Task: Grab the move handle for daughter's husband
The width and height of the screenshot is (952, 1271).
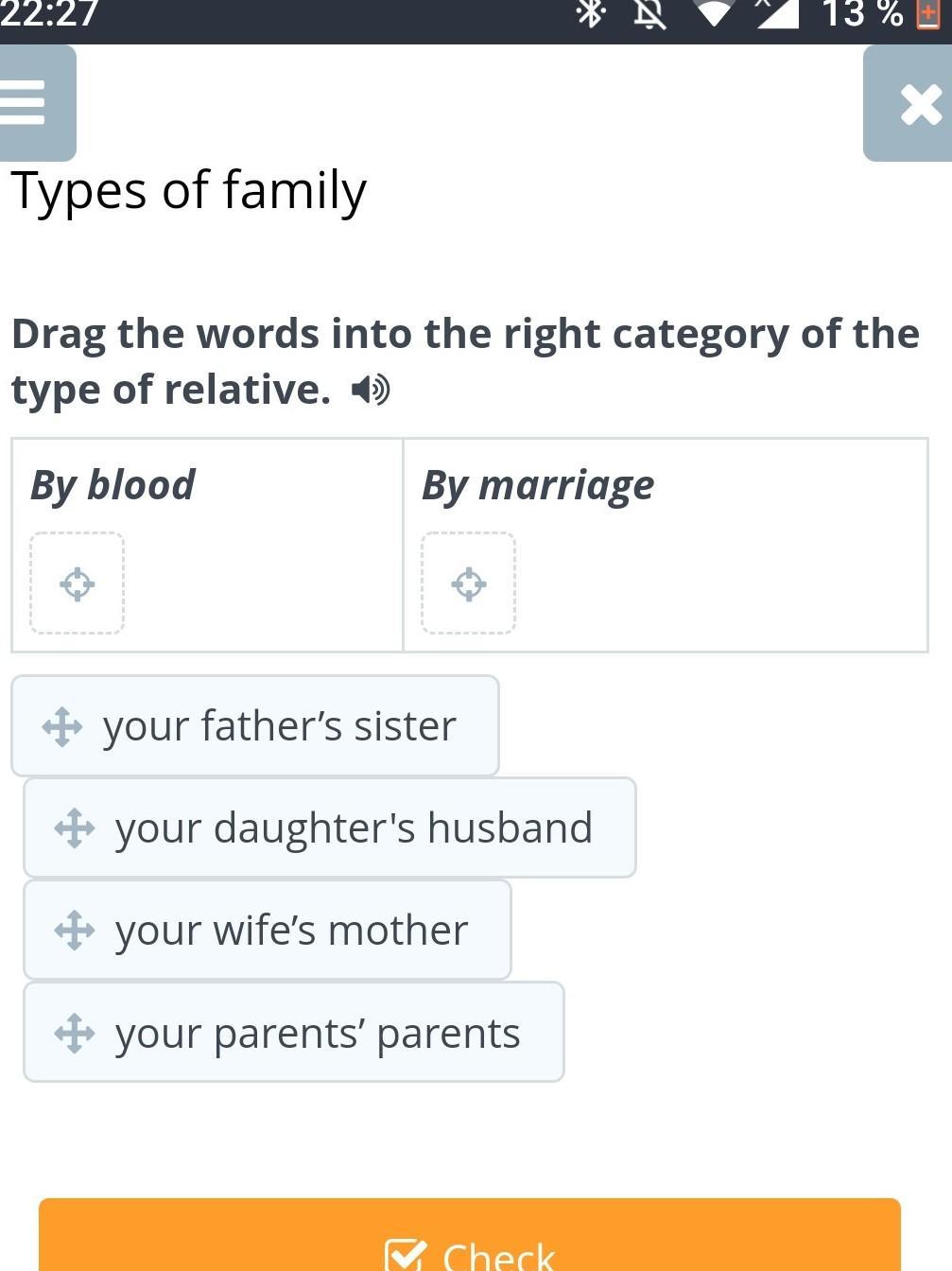Action: [75, 828]
